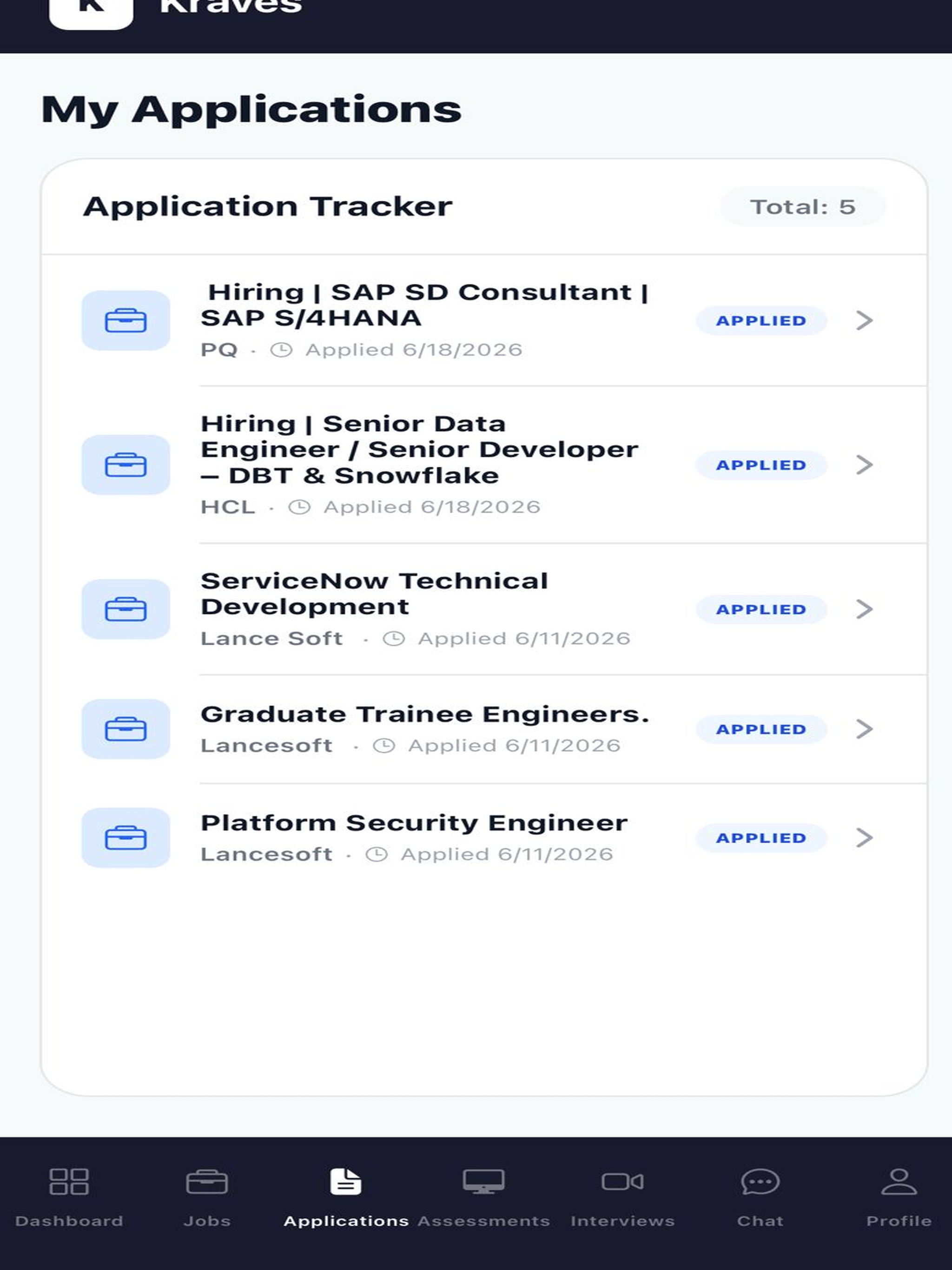This screenshot has height=1270, width=952.
Task: Expand the Graduate Trainee Engineers chevron
Action: click(864, 729)
